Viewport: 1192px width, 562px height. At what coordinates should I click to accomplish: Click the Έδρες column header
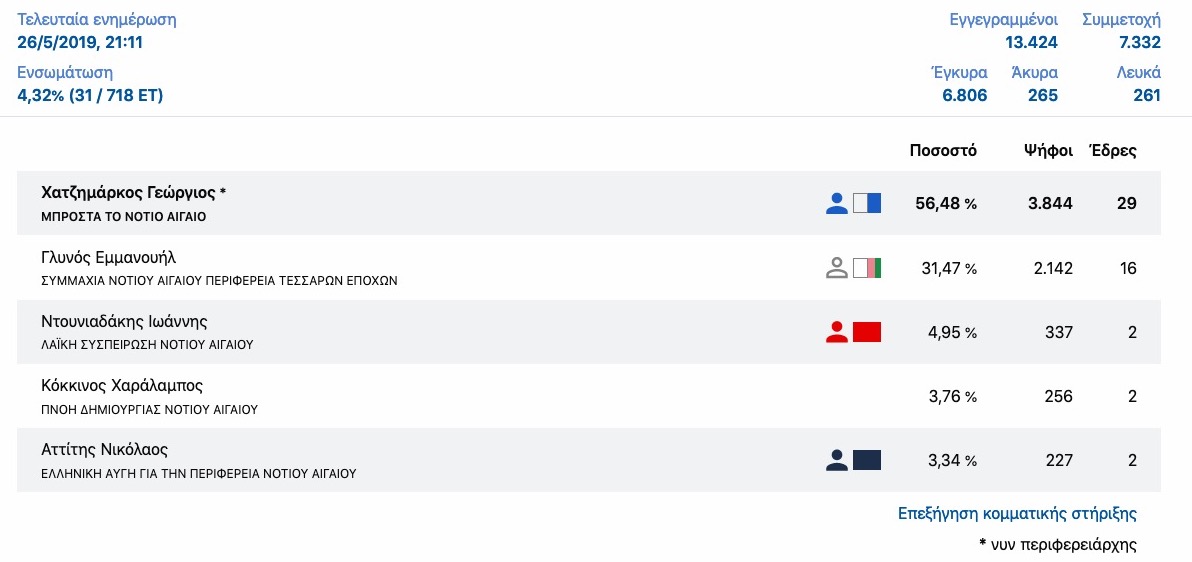click(1113, 151)
